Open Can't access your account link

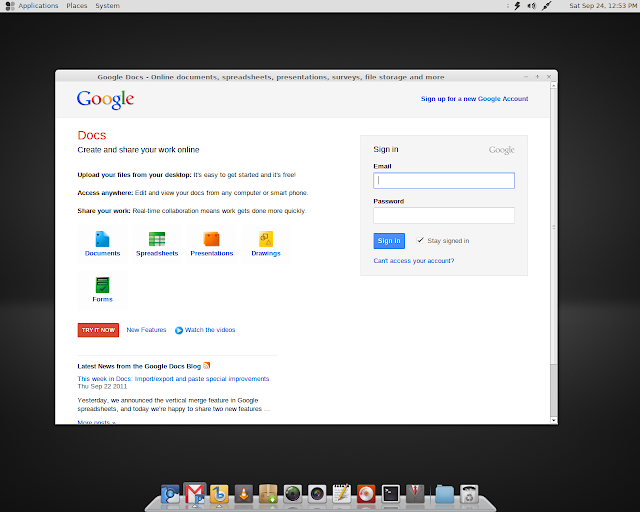point(413,260)
